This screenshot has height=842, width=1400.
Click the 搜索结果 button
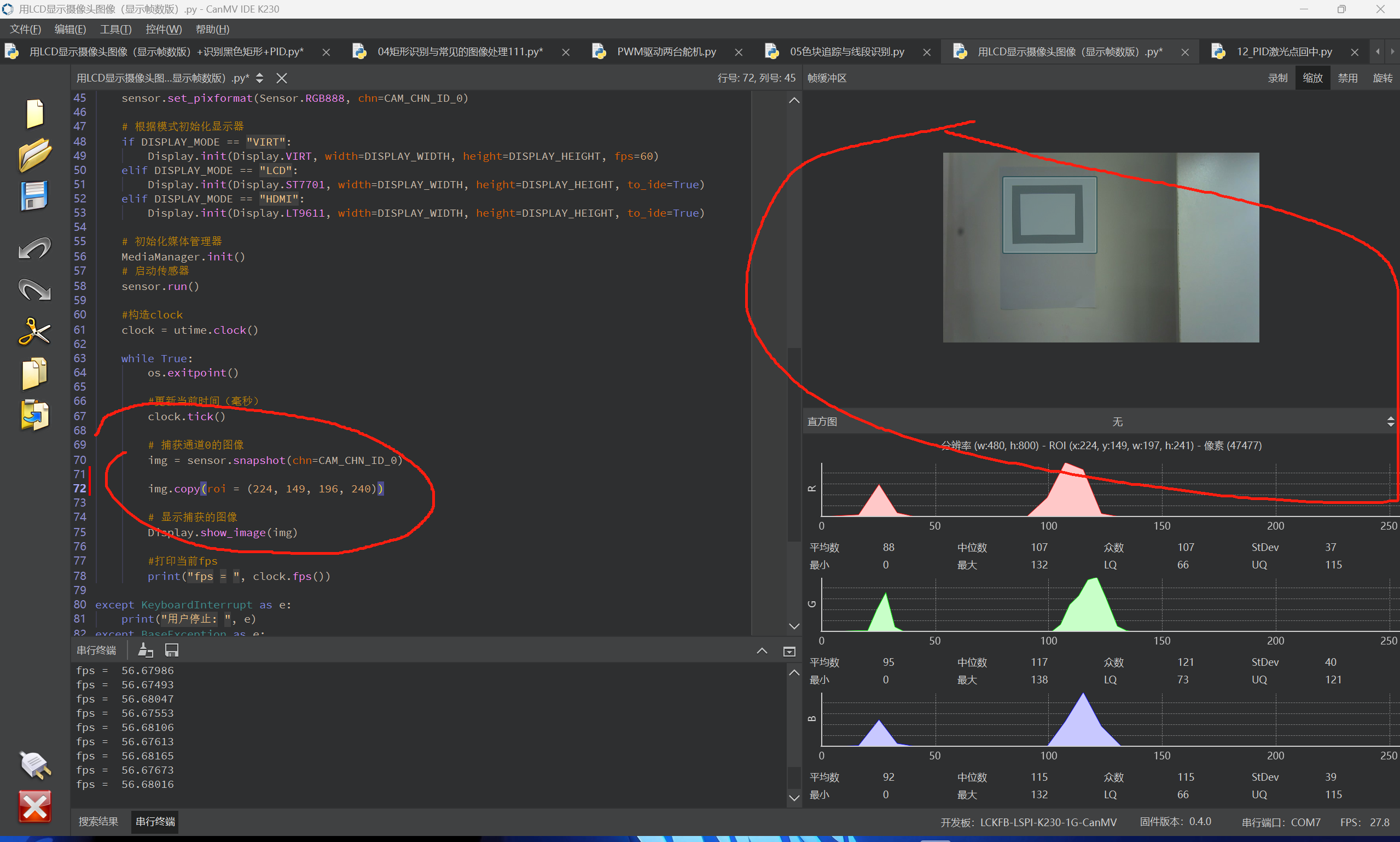(x=98, y=822)
